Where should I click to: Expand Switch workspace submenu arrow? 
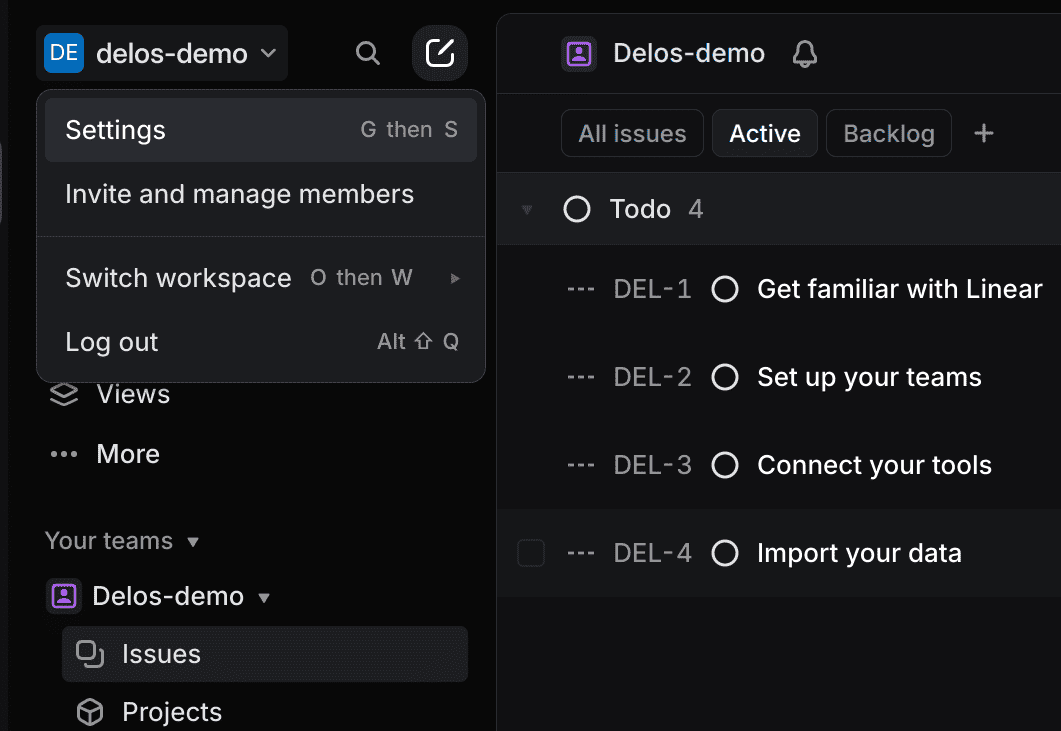click(x=455, y=278)
